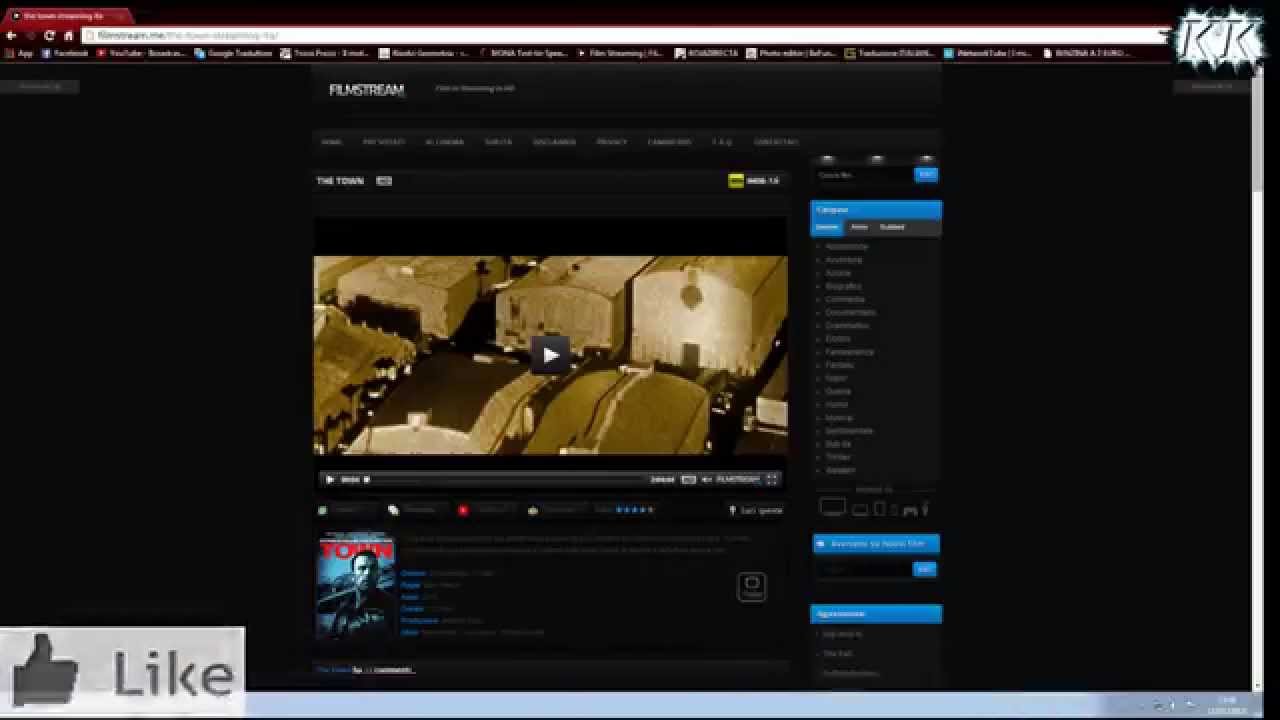Viewport: 1280px width, 720px height.
Task: Click the browser back arrow
Action: point(11,35)
